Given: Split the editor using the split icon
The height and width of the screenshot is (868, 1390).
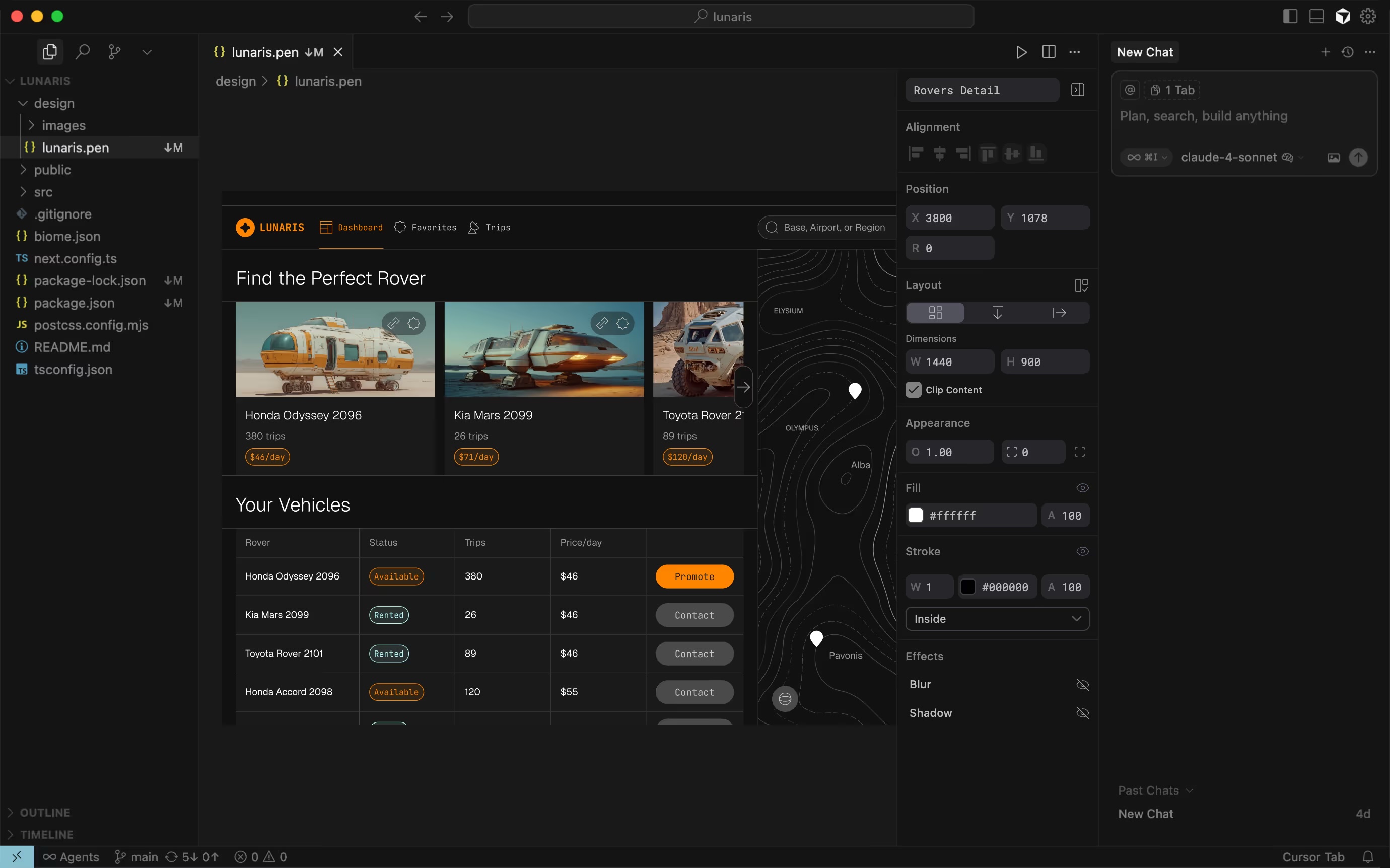Looking at the screenshot, I should coord(1048,52).
